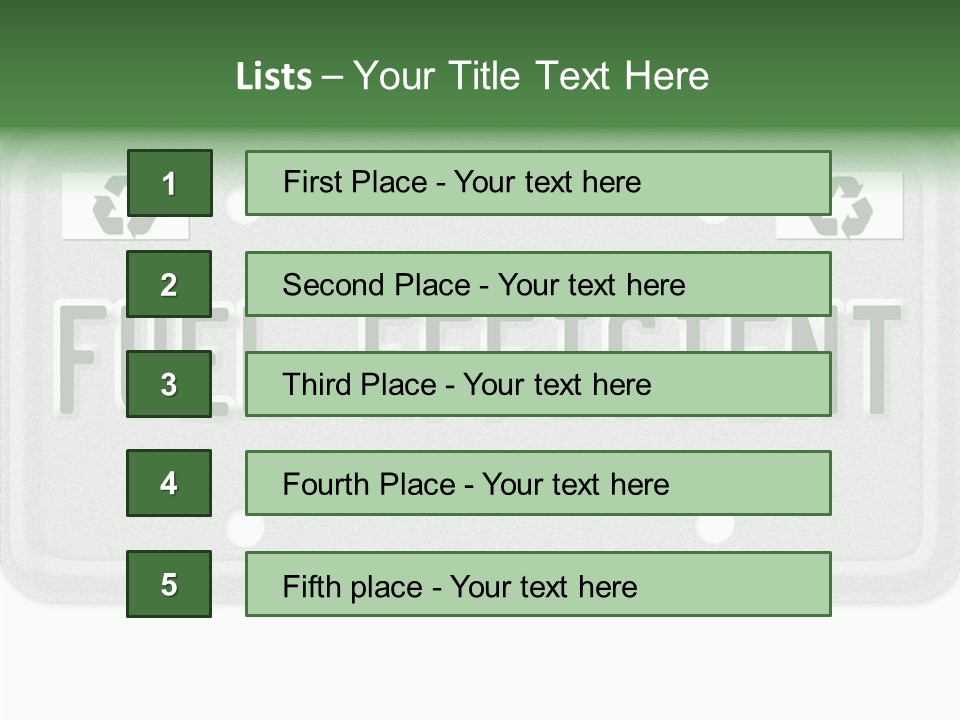
Task: Select the number 3 green box
Action: (x=169, y=384)
